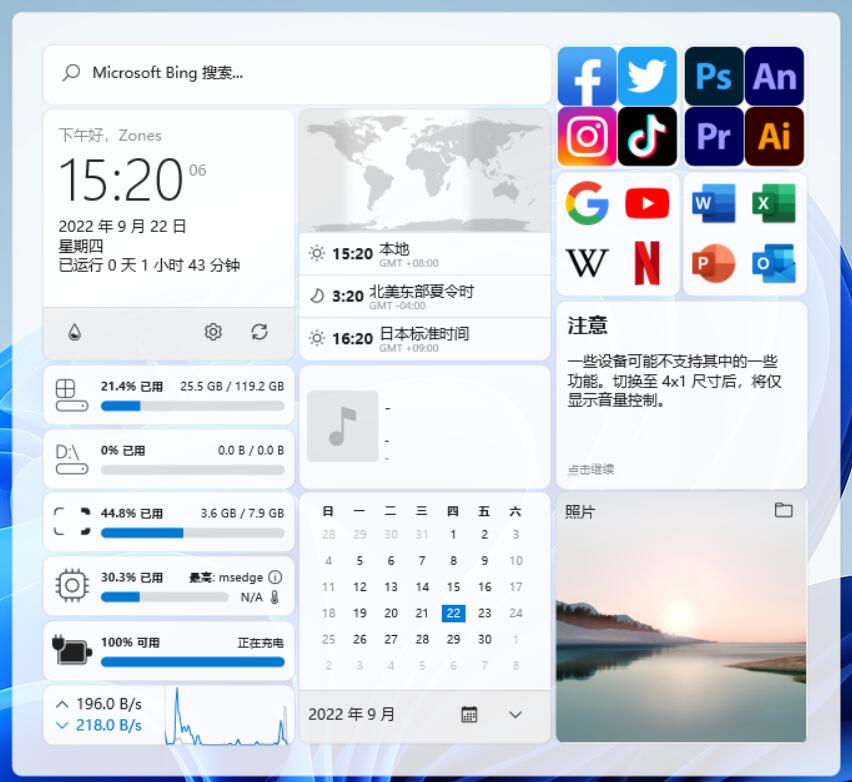Click the water droplet icon
This screenshot has width=852, height=782.
[x=75, y=333]
